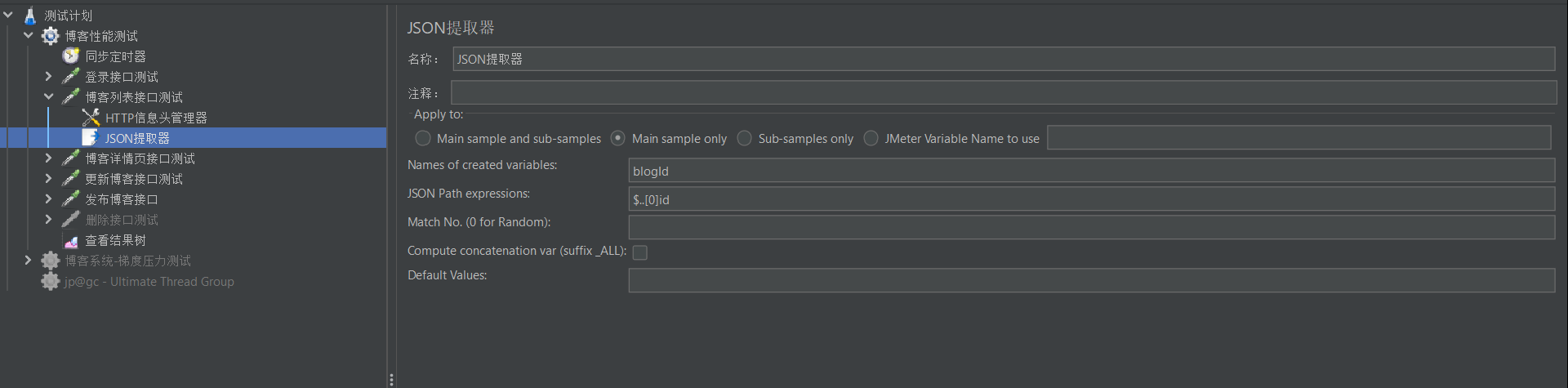The width and height of the screenshot is (1568, 388).
Task: Open 发布博客接口 sampler
Action: [x=122, y=199]
